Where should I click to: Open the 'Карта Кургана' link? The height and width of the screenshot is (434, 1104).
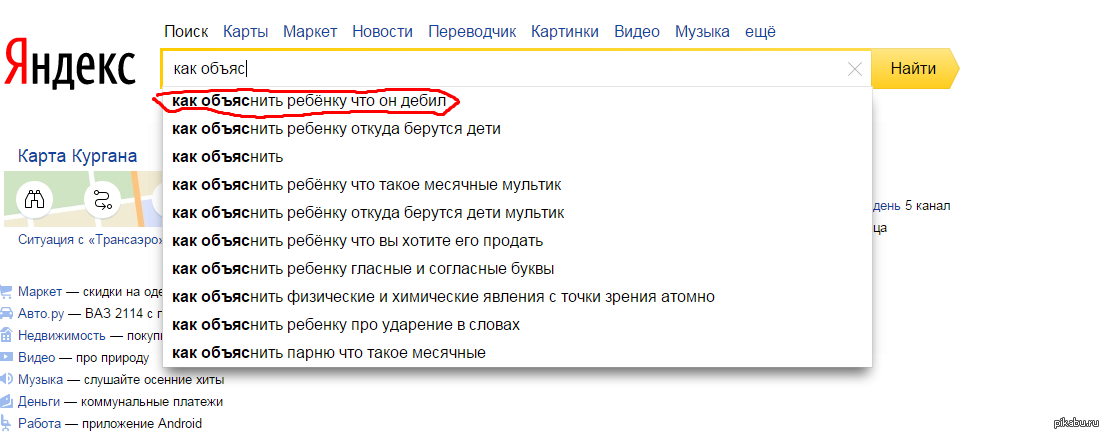pos(77,156)
